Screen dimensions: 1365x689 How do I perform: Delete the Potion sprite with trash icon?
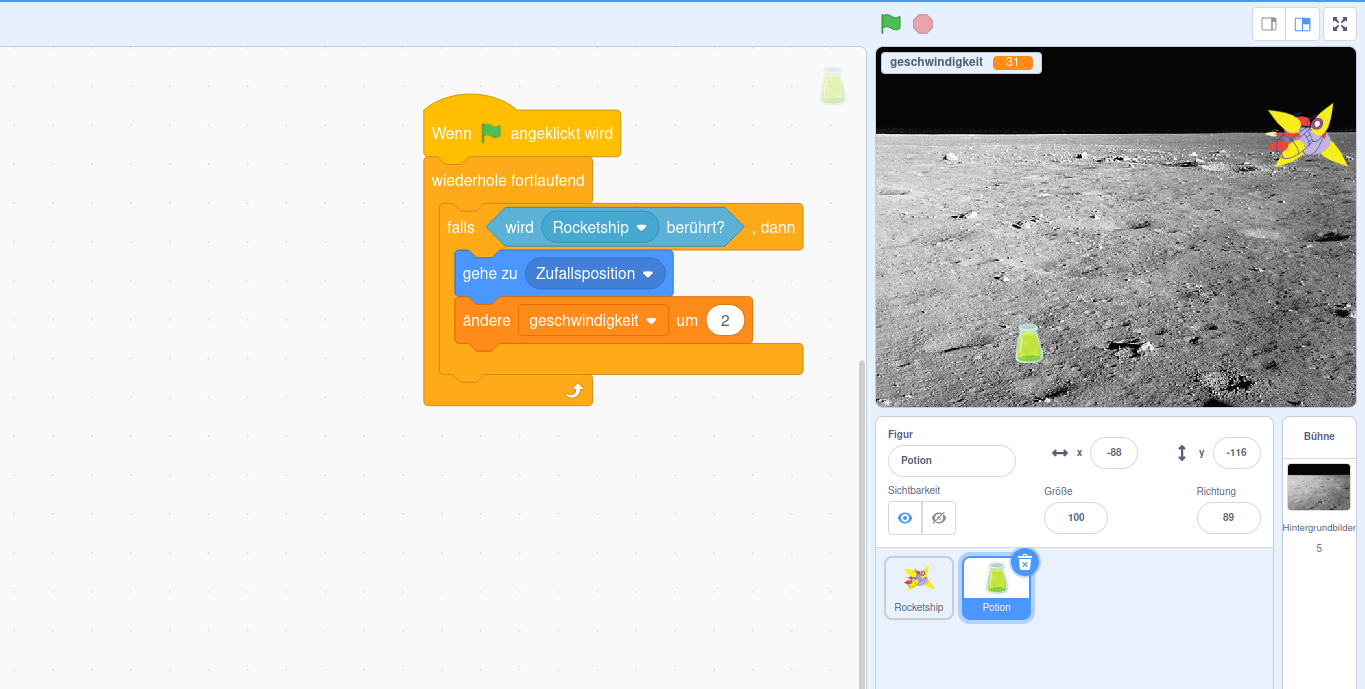click(x=1025, y=563)
